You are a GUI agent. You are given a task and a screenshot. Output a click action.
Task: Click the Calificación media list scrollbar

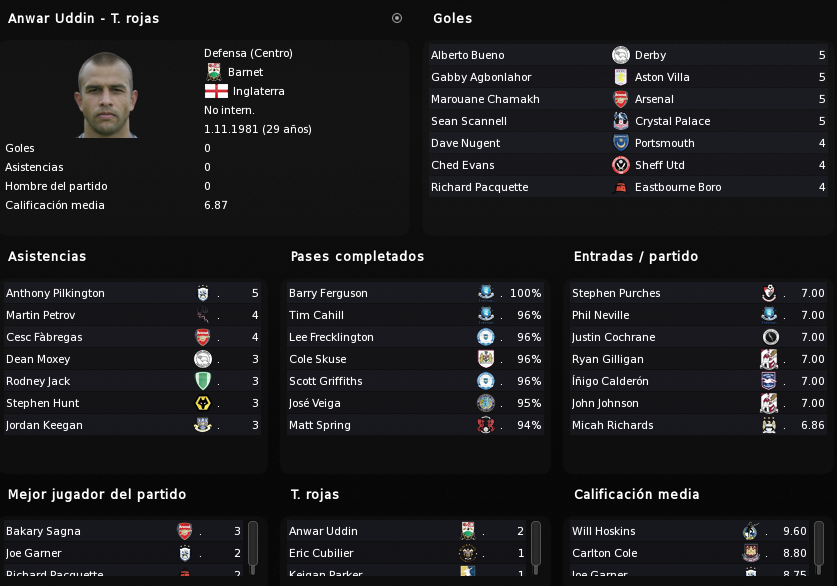[819, 544]
